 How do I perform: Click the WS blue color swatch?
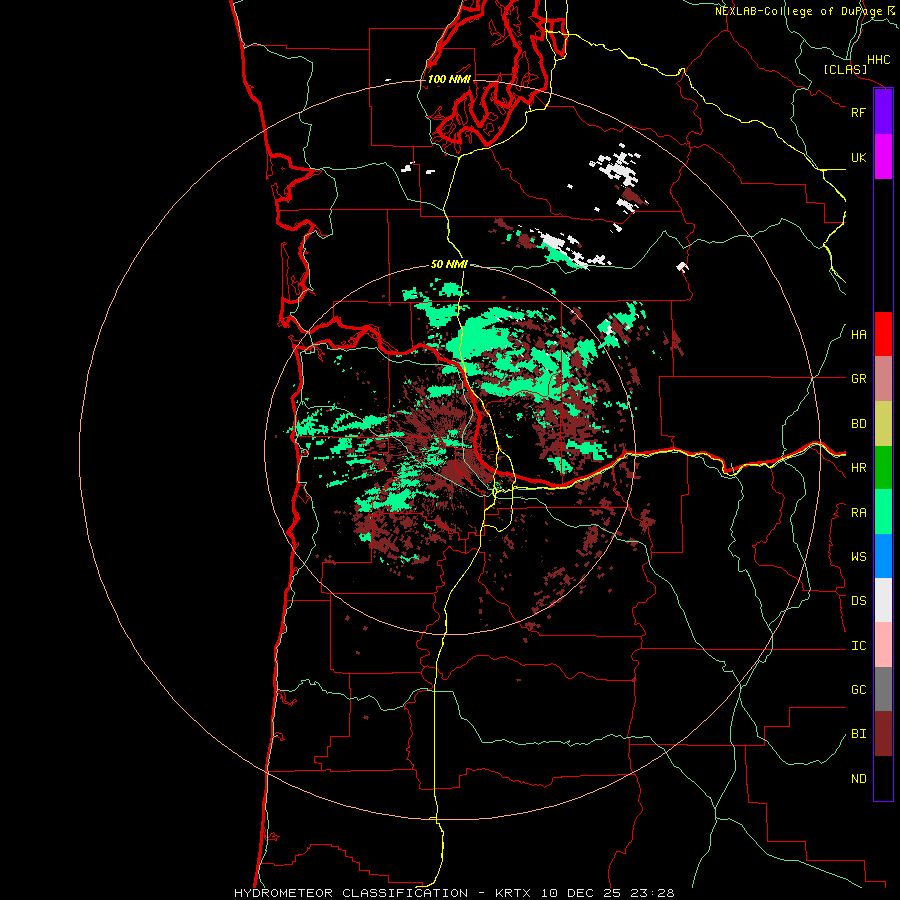883,556
